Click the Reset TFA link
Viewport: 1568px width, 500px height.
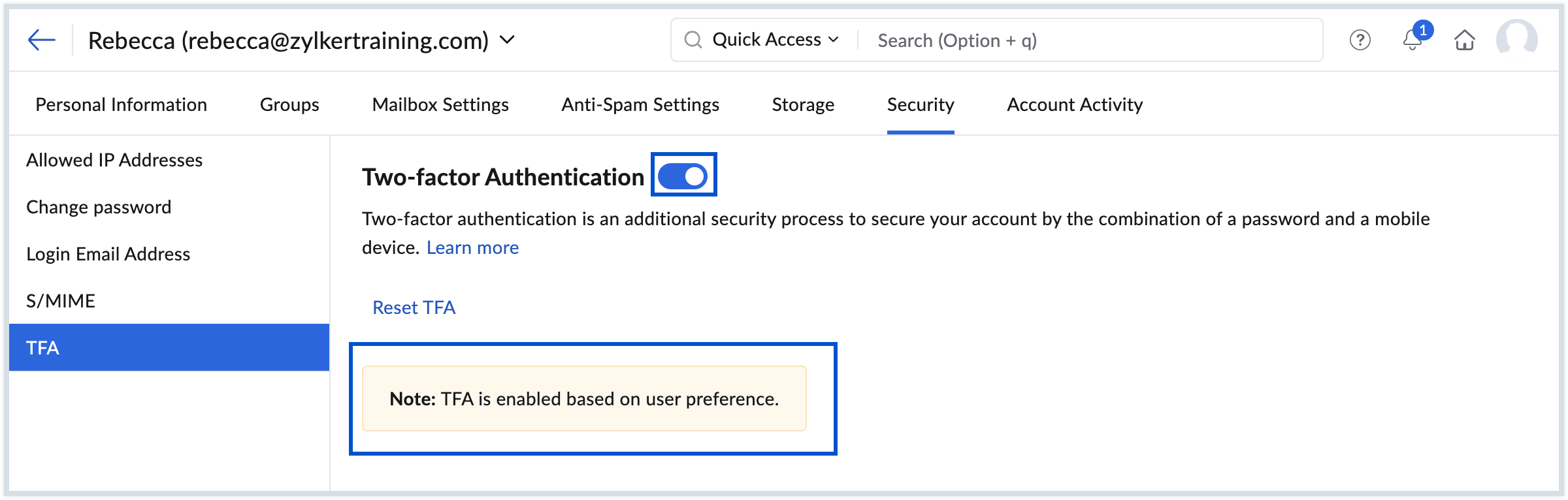point(414,307)
